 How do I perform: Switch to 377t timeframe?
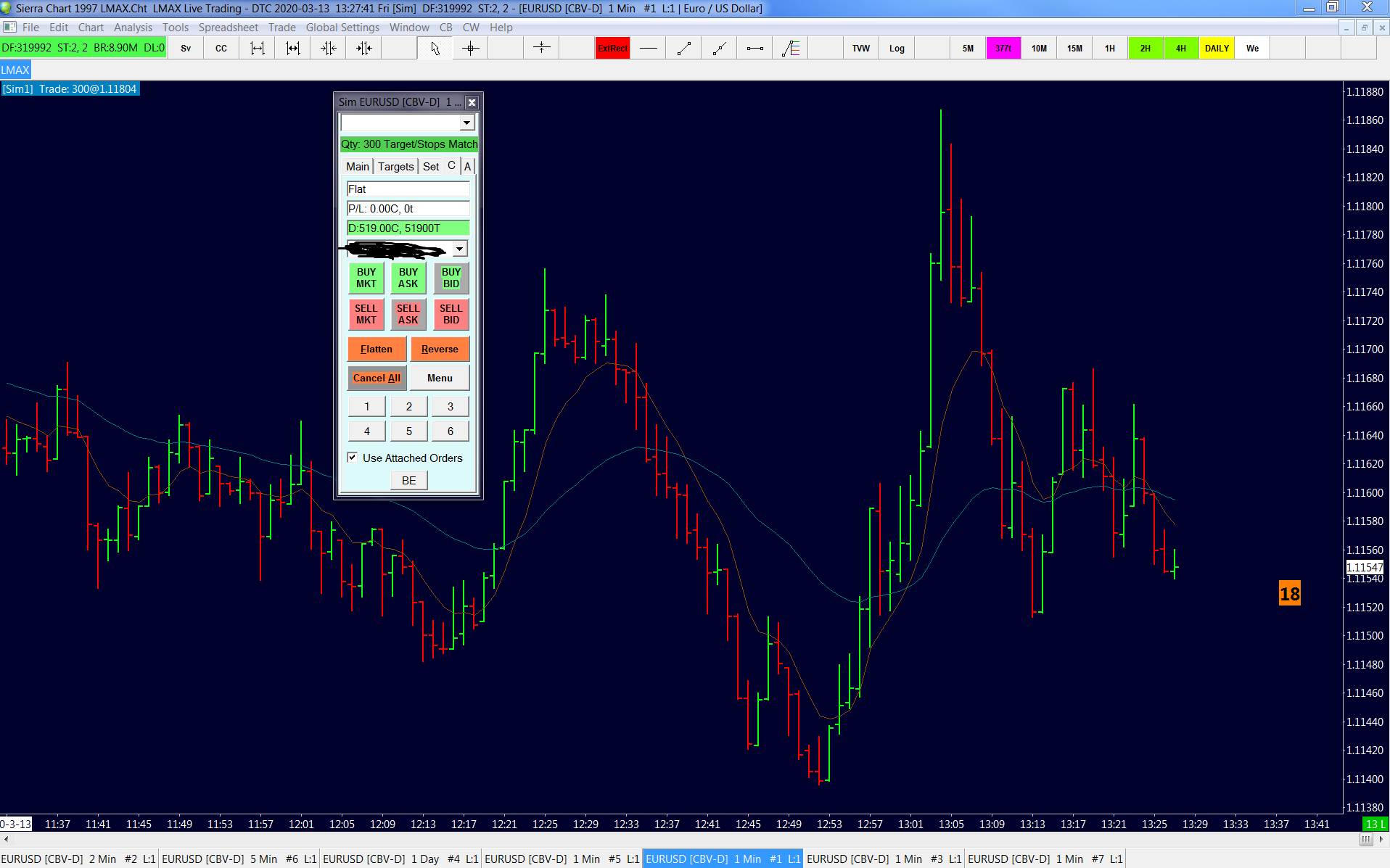1003,49
